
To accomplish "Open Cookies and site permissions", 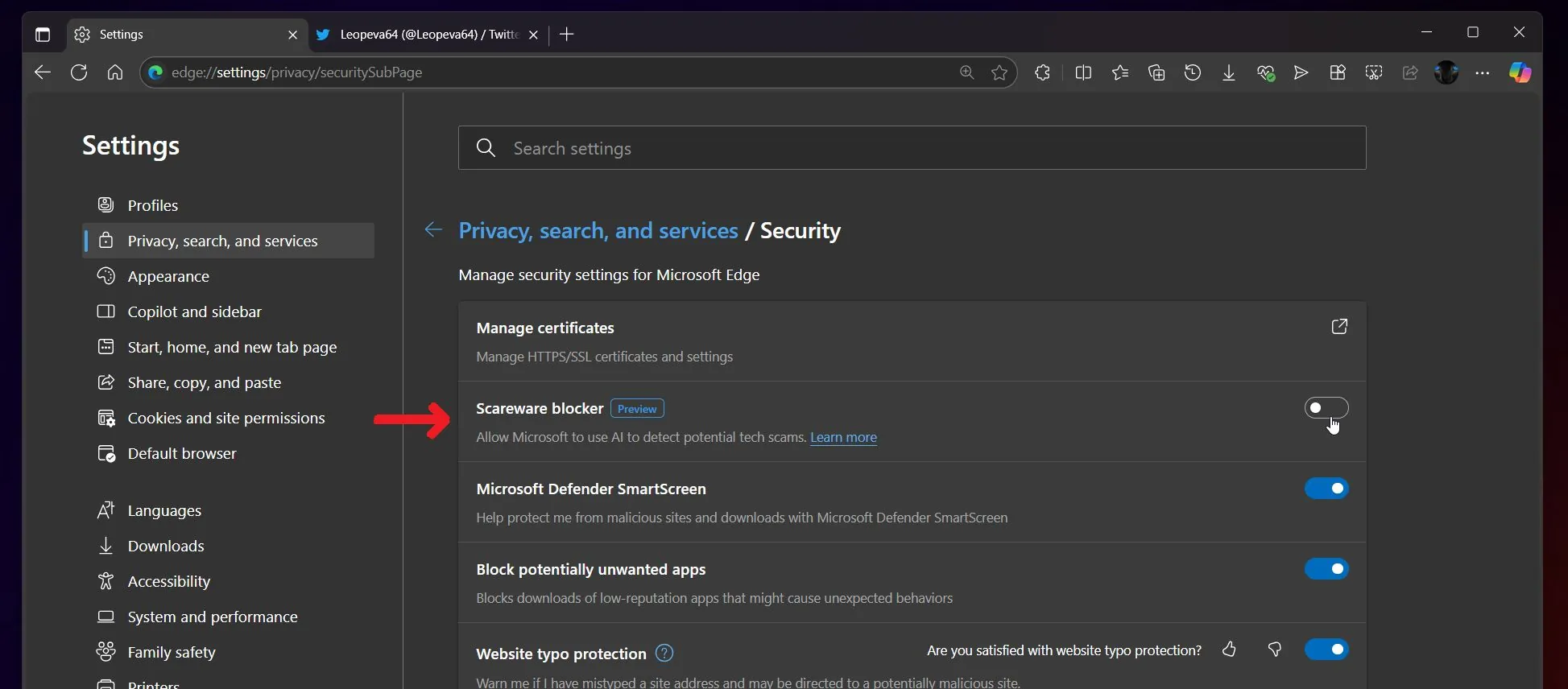I will (x=228, y=418).
